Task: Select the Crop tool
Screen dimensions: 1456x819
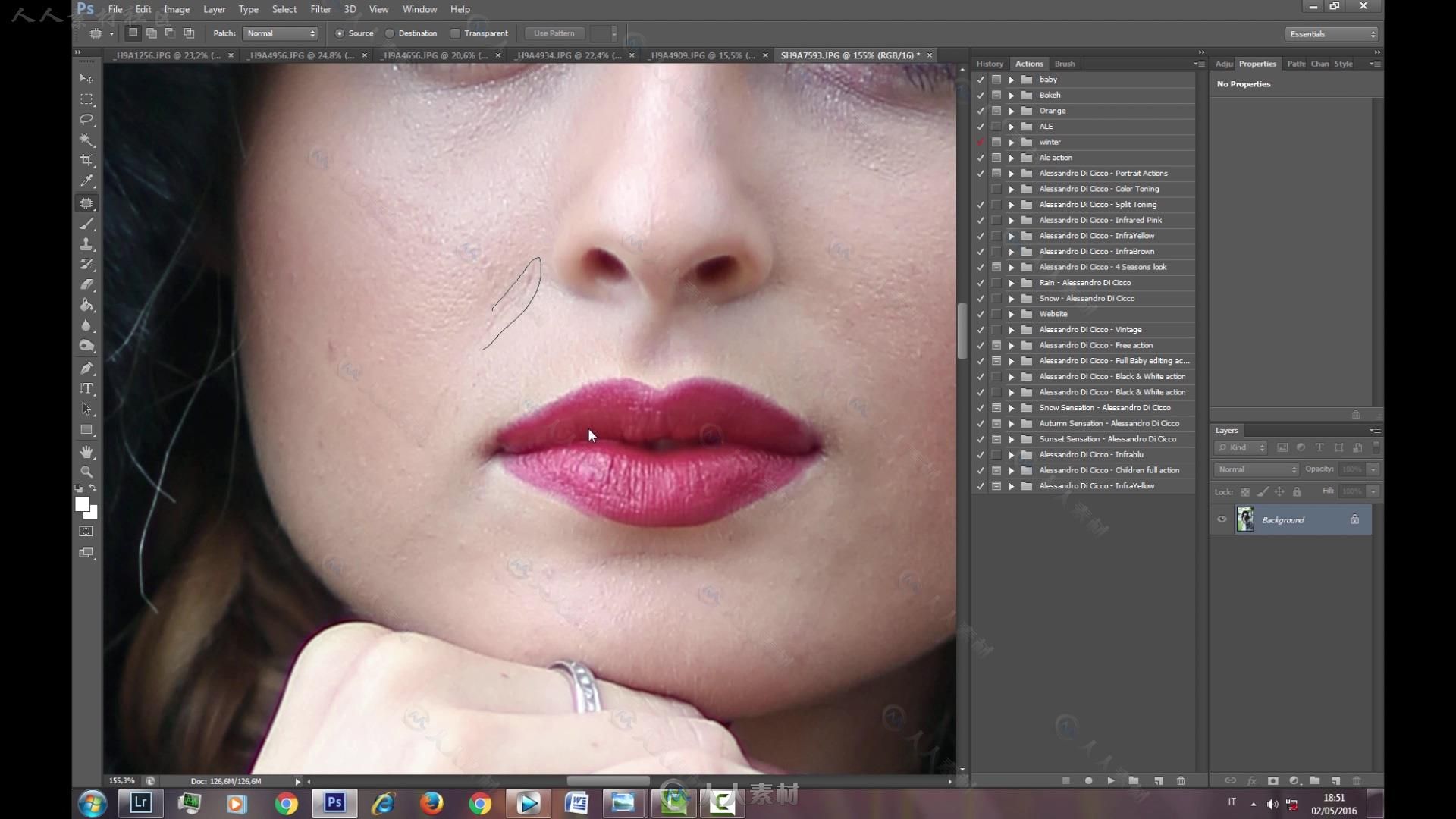Action: (x=86, y=161)
